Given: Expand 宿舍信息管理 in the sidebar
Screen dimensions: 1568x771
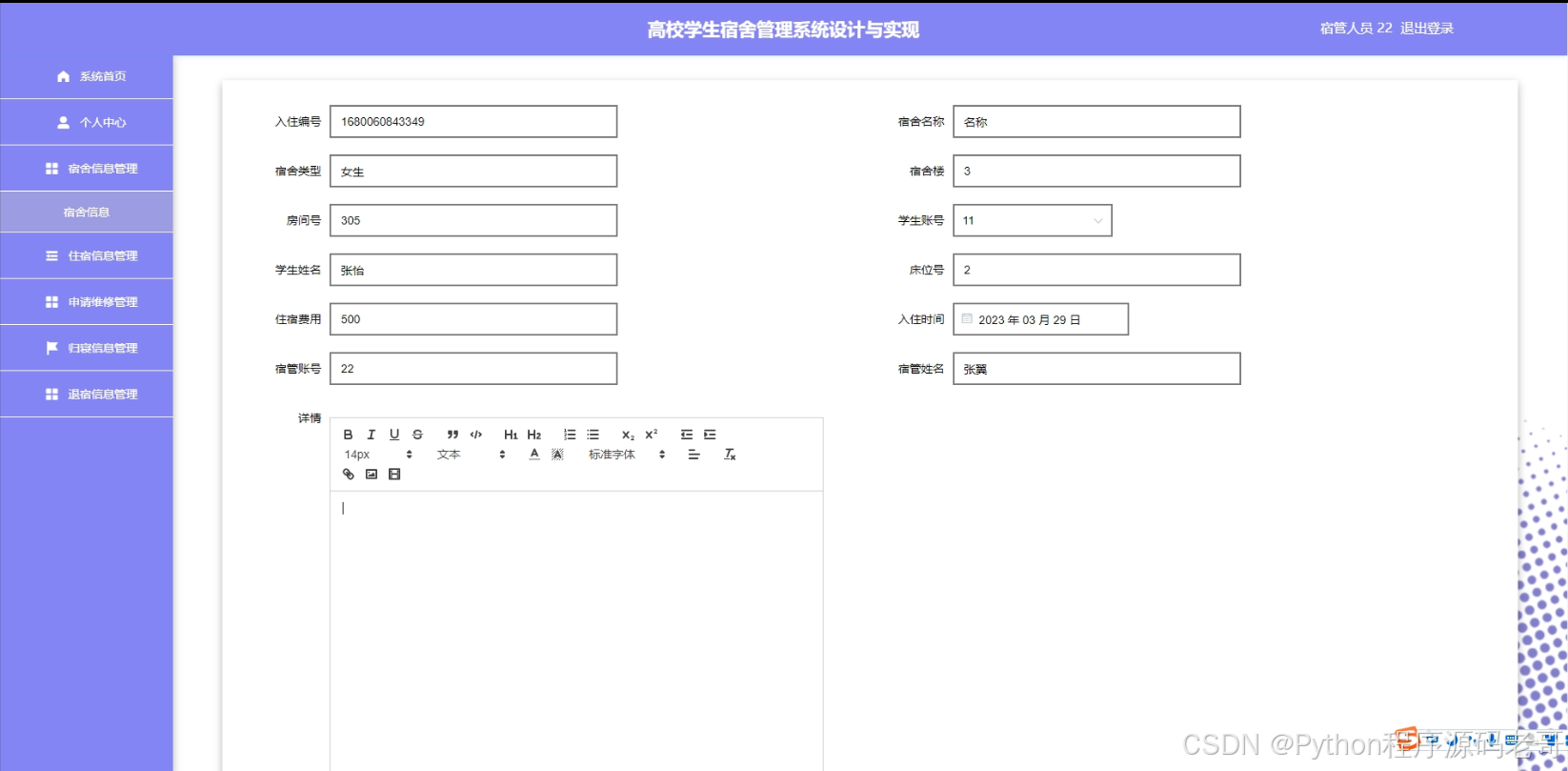Looking at the screenshot, I should pyautogui.click(x=87, y=169).
